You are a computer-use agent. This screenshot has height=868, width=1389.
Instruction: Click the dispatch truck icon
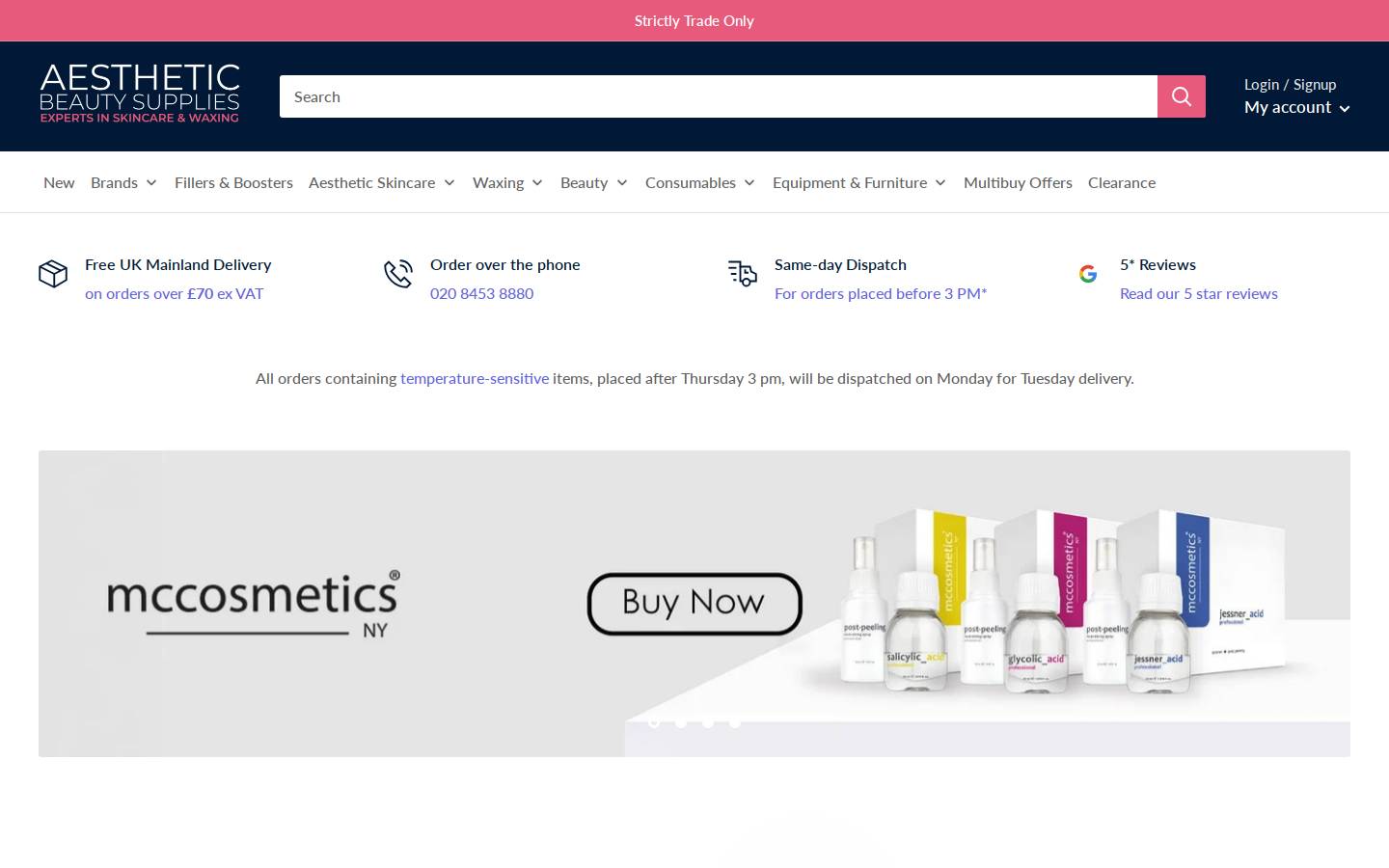tap(743, 274)
